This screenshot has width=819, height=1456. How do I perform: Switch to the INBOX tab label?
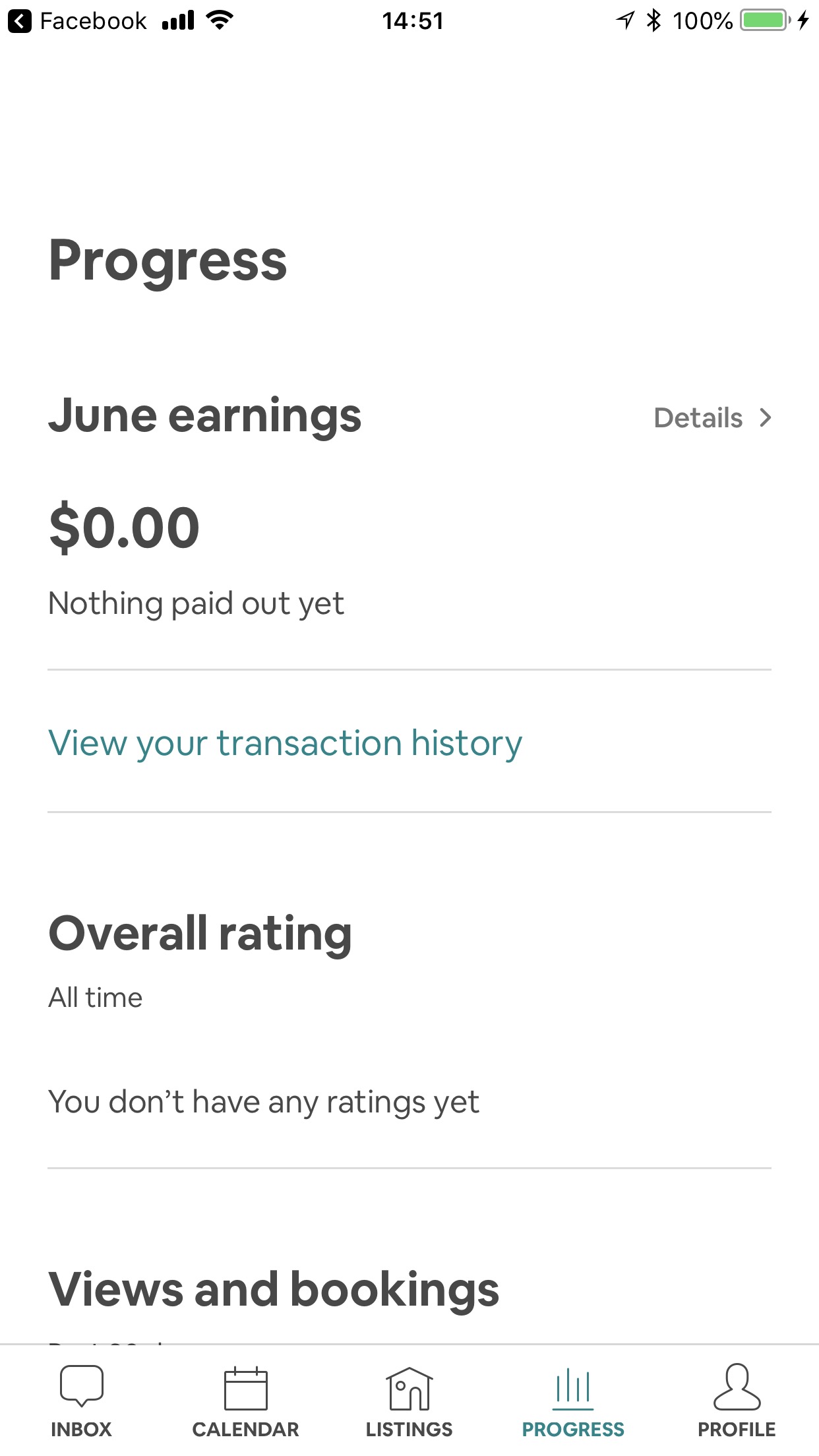[81, 1429]
